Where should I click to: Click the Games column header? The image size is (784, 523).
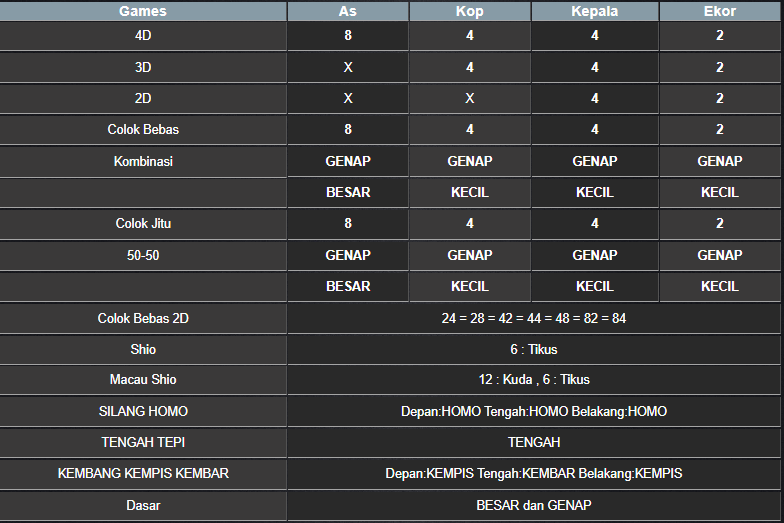[143, 11]
